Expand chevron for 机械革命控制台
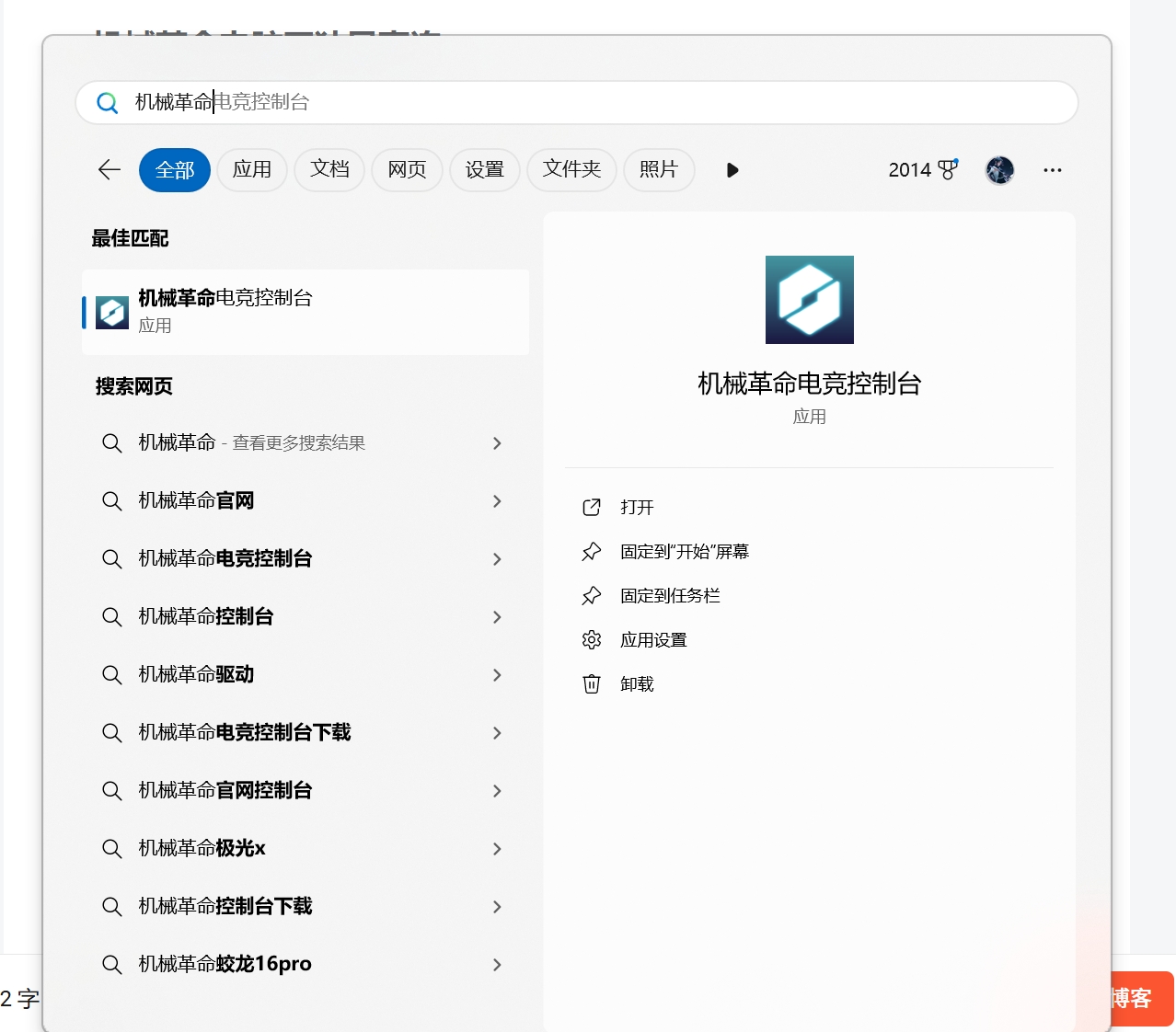This screenshot has height=1032, width=1176. 497,617
